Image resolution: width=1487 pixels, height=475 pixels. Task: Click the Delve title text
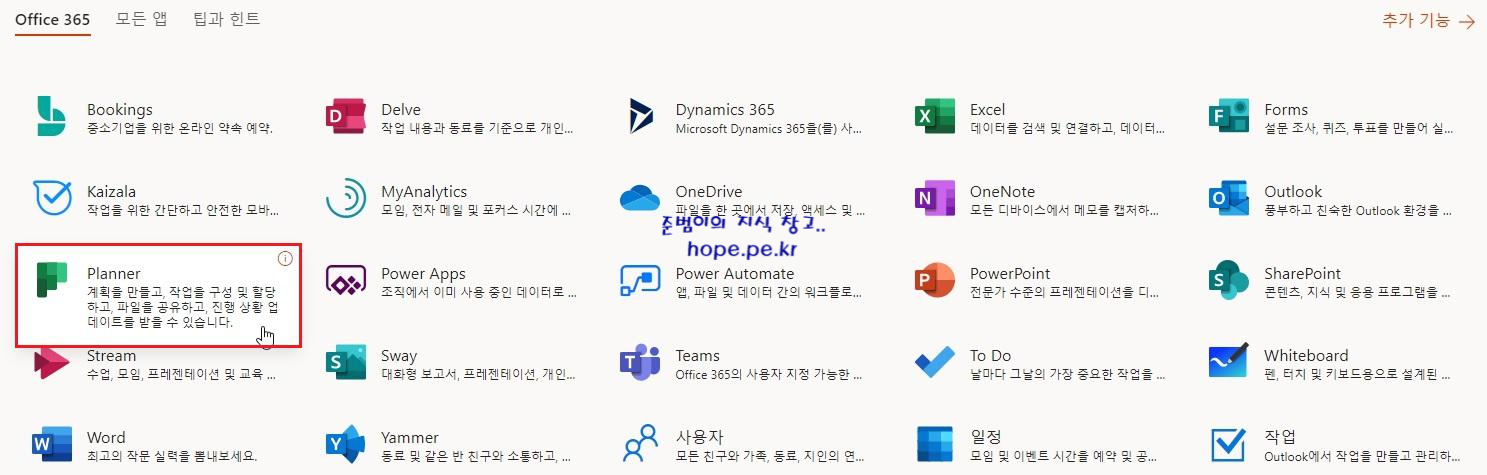point(401,109)
